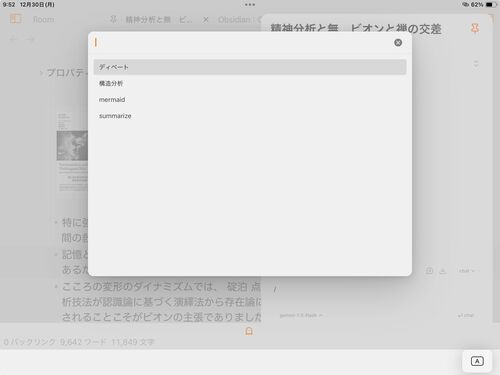Click the prompt search input field

point(242,43)
